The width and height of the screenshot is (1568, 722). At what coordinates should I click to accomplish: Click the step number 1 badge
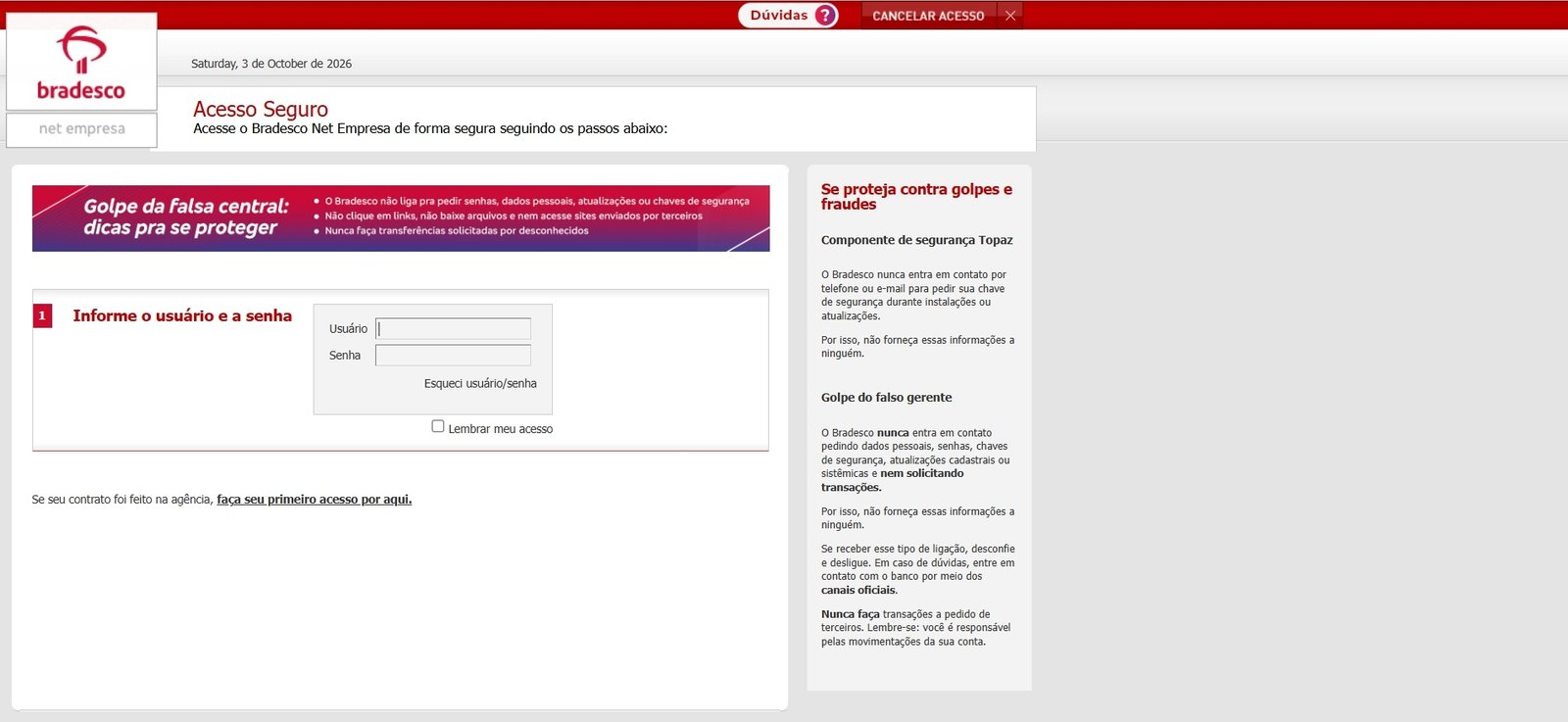click(x=42, y=315)
